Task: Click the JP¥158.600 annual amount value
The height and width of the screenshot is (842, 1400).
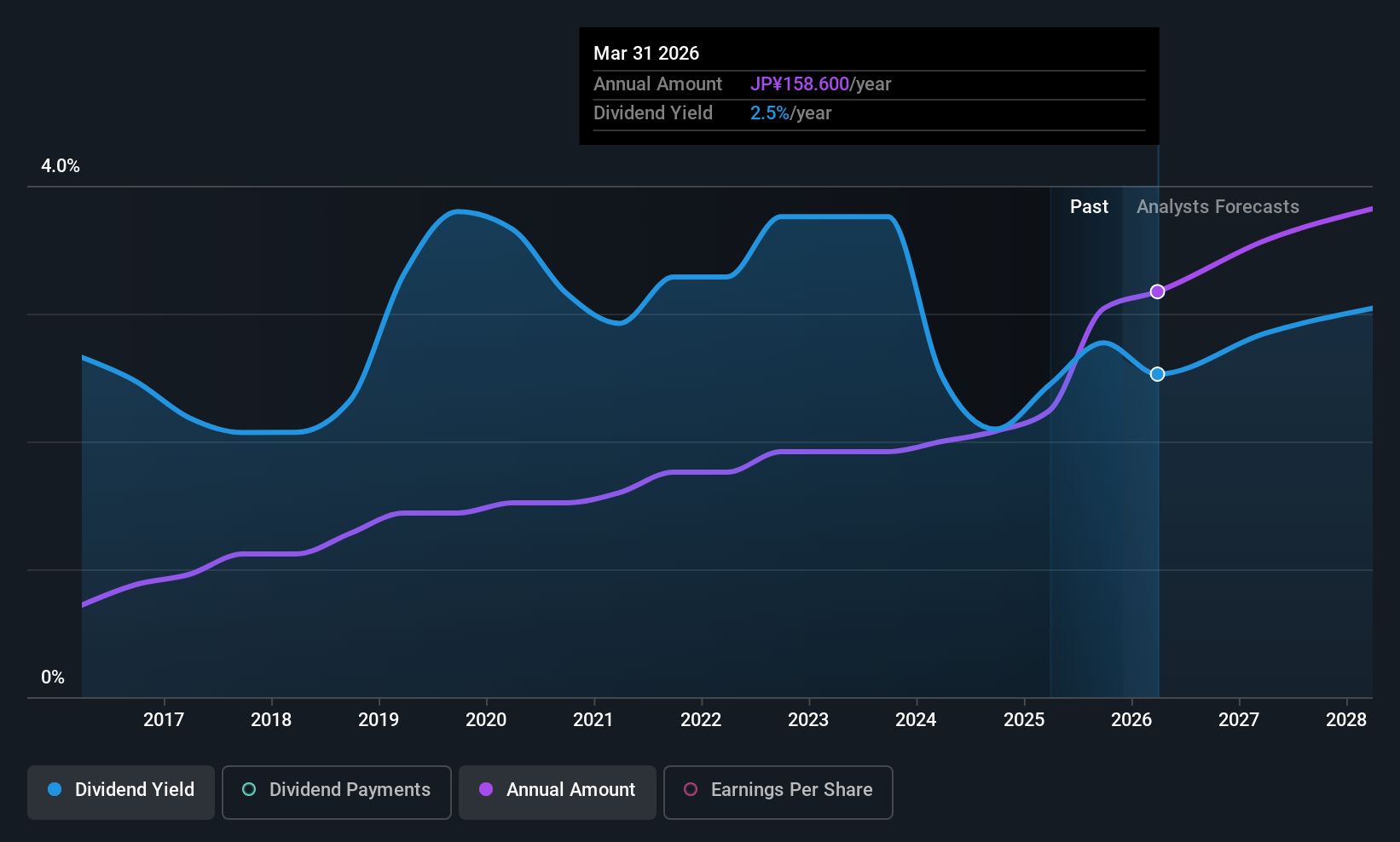Action: tap(799, 84)
